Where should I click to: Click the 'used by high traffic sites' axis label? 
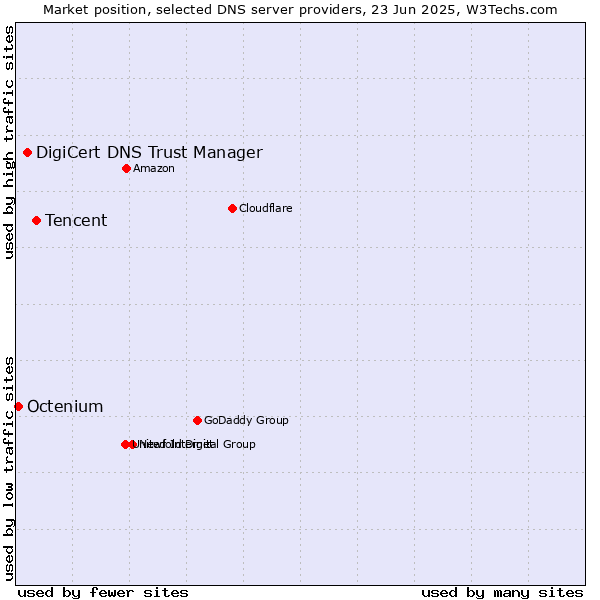(9, 142)
